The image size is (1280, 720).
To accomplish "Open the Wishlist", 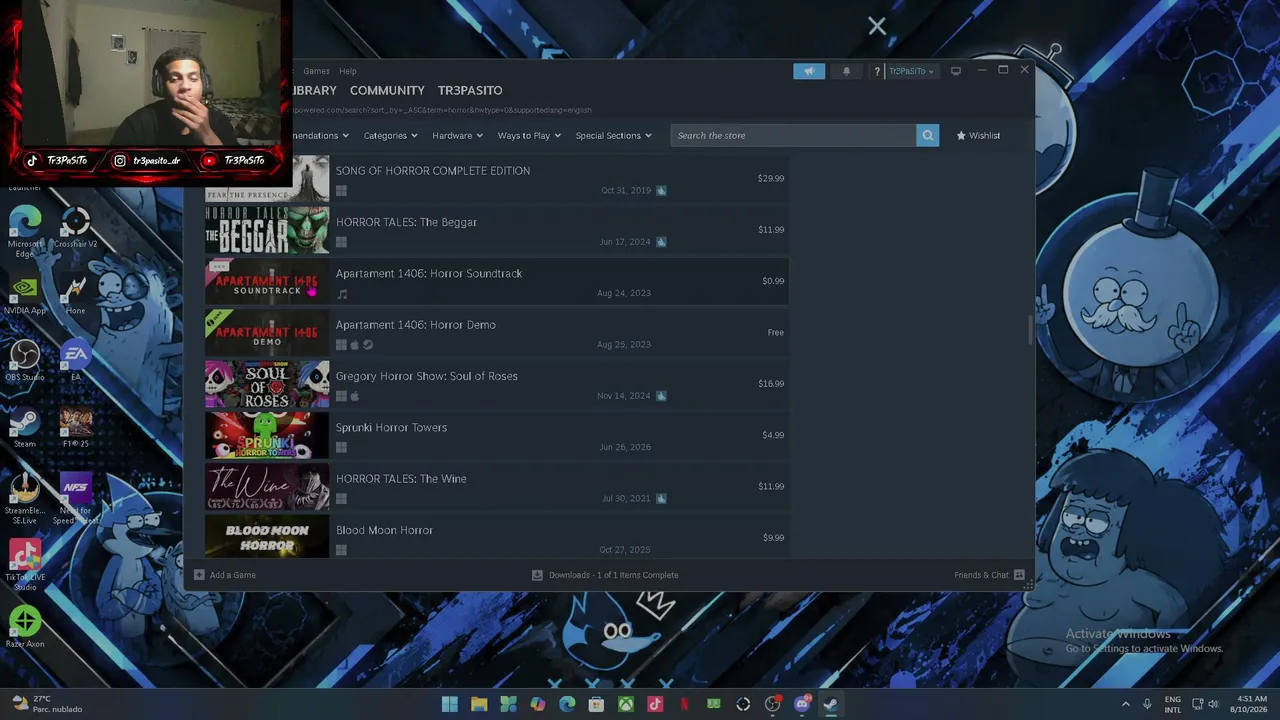I will pos(977,136).
